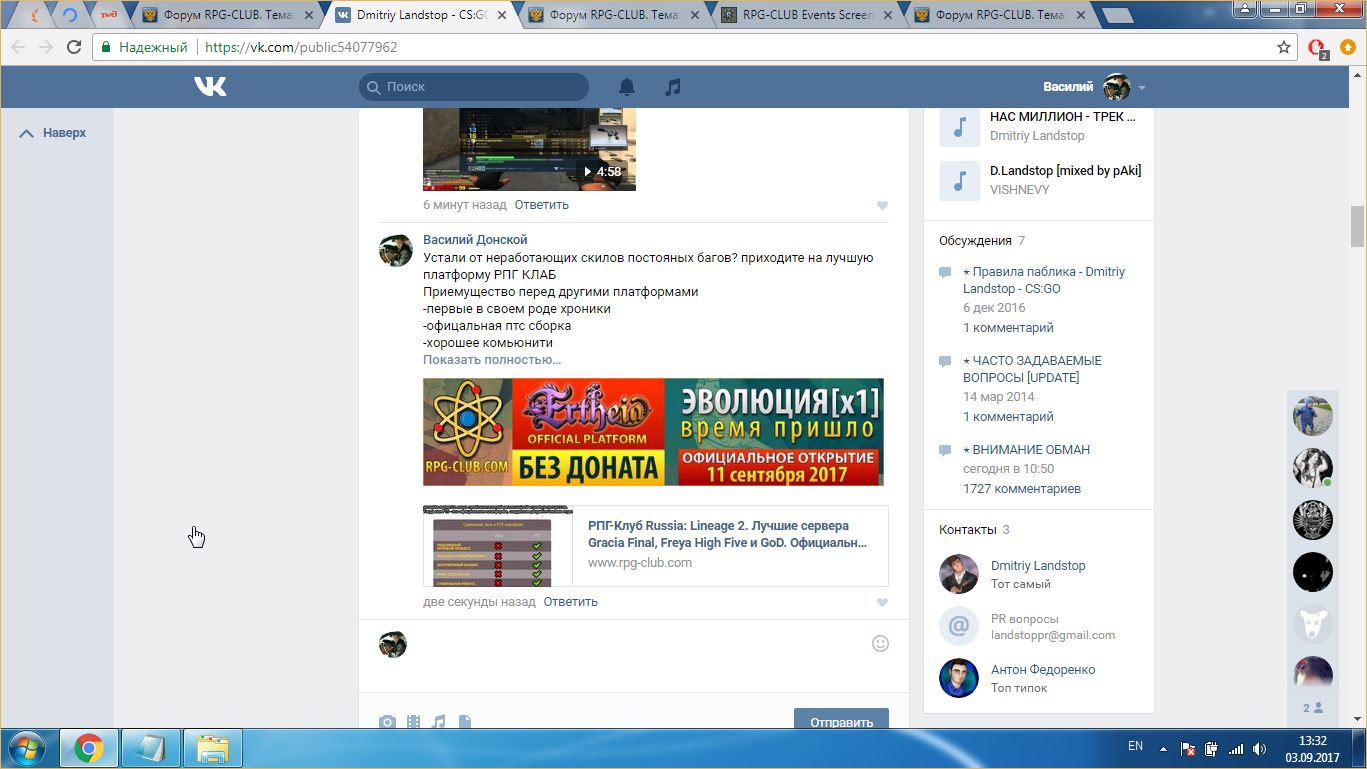The image size is (1367, 769).
Task: Open the friends online counter showing 2
Action: pyautogui.click(x=1313, y=708)
